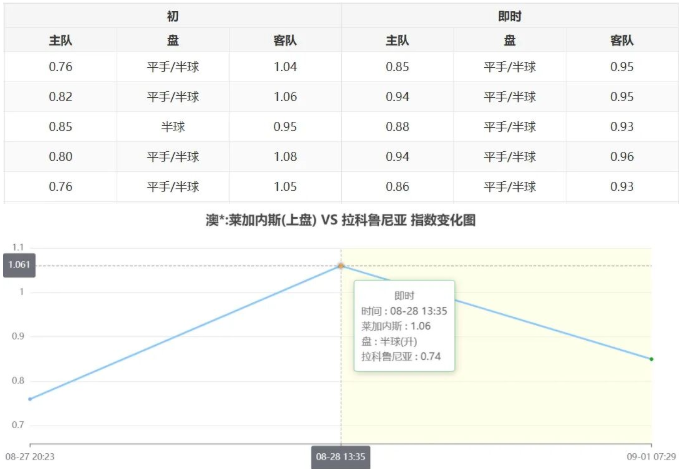This screenshot has height=469, width=679.
Task: Select the 即时 table header section
Action: pyautogui.click(x=509, y=17)
